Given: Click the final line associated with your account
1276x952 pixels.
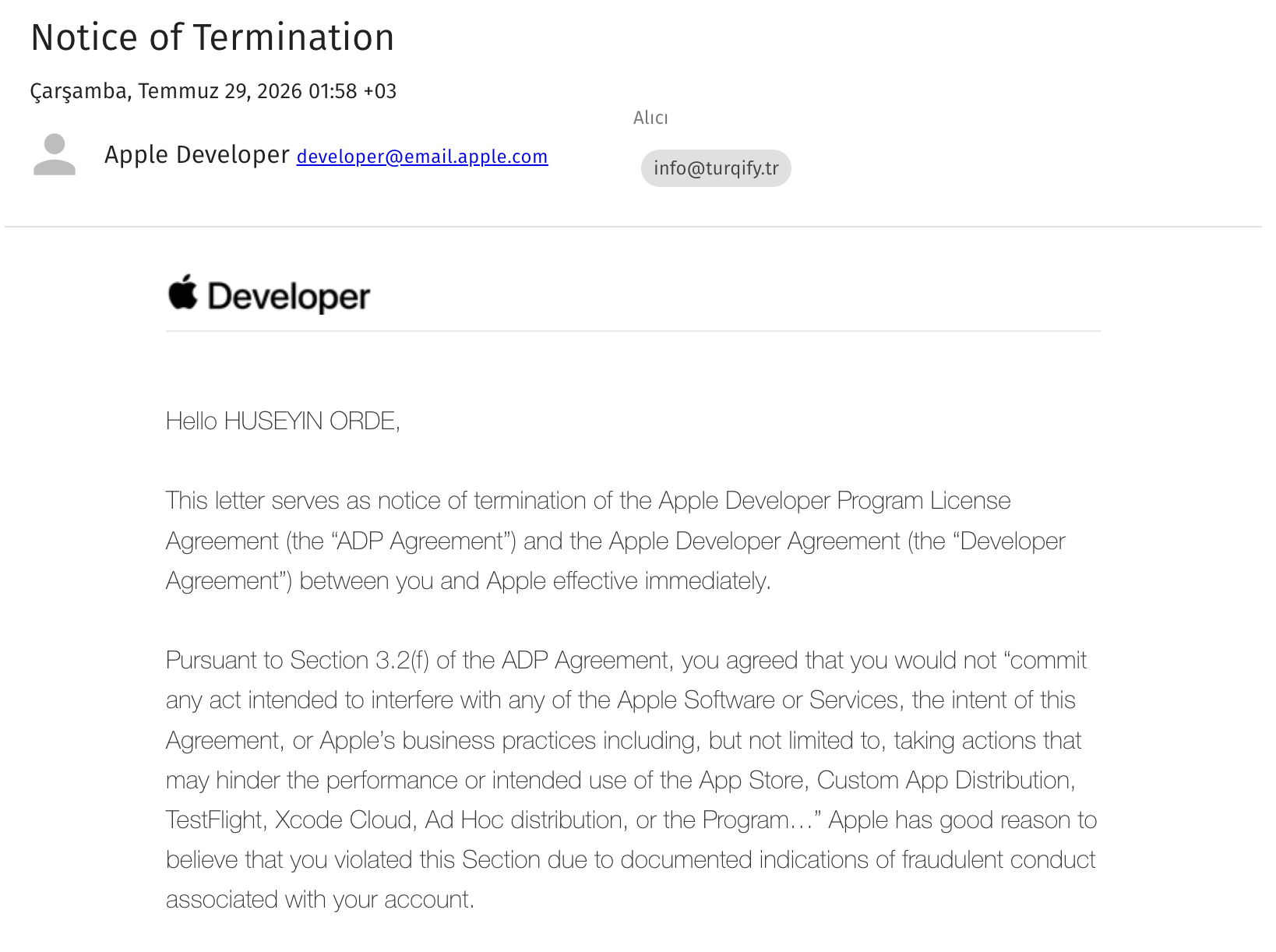Looking at the screenshot, I should [320, 899].
